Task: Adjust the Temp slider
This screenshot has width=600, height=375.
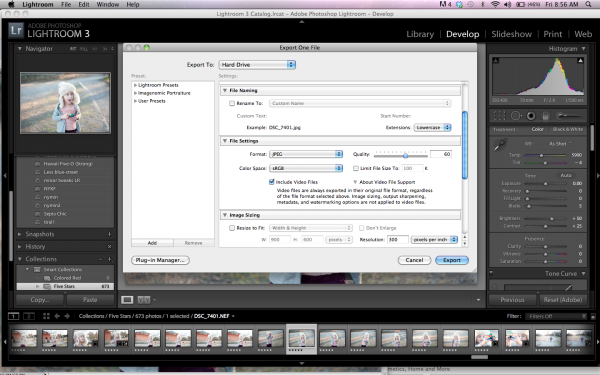Action: 541,155
